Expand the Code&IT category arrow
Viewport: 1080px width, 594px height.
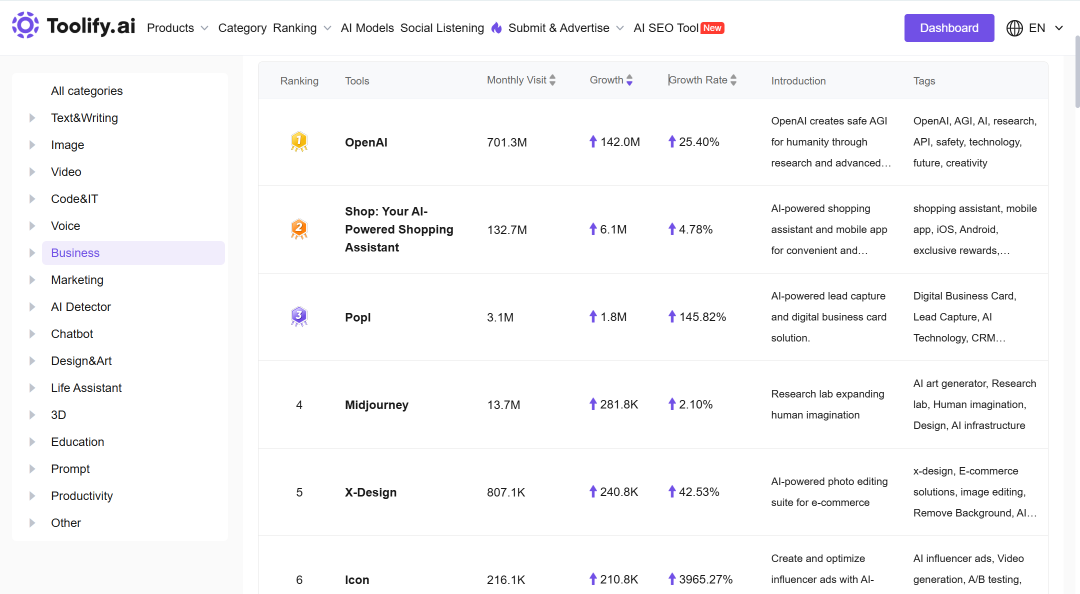32,198
